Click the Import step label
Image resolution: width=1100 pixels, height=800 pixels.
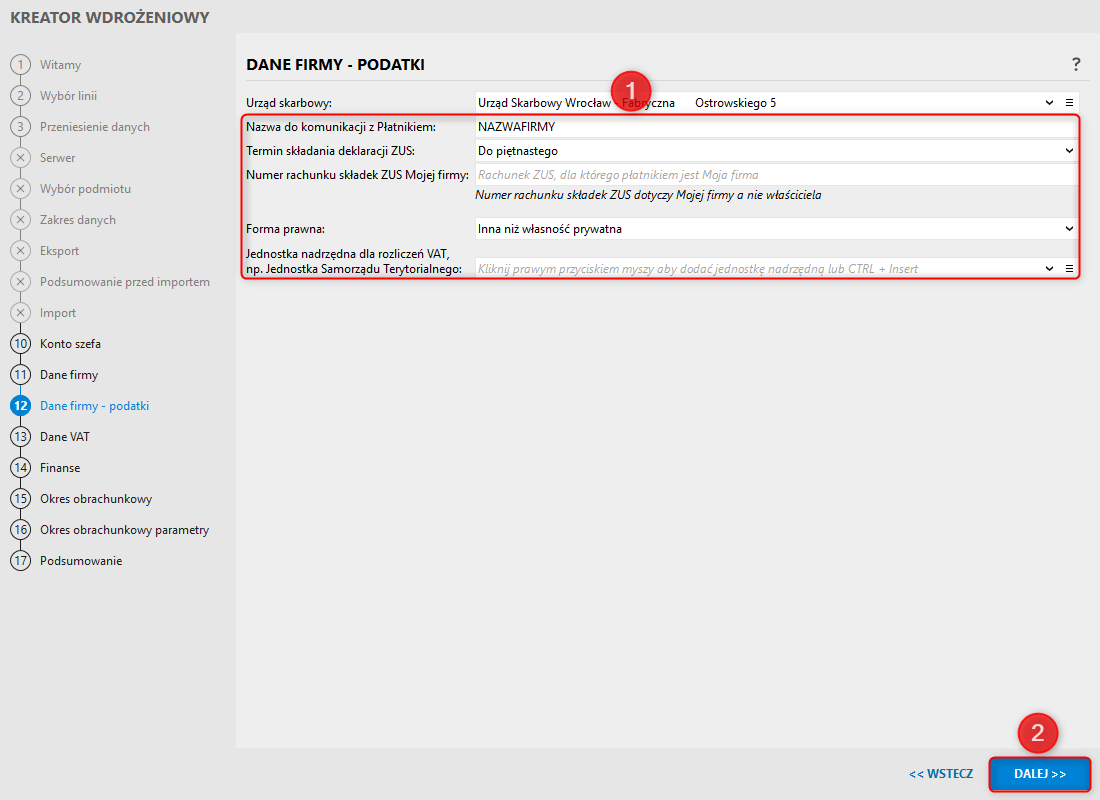coord(58,313)
